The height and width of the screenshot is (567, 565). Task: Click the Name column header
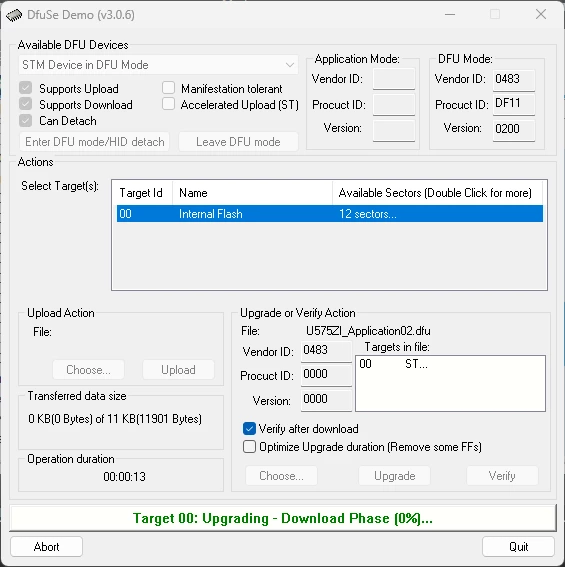252,193
